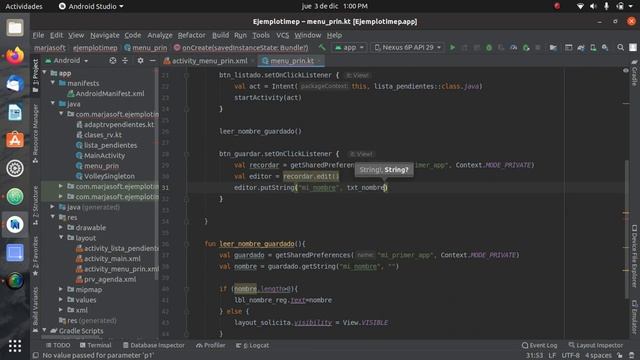Viewport: 640px width, 360px height.
Task: Click the onCreate breadcrumb in navigation bar
Action: pyautogui.click(x=241, y=48)
